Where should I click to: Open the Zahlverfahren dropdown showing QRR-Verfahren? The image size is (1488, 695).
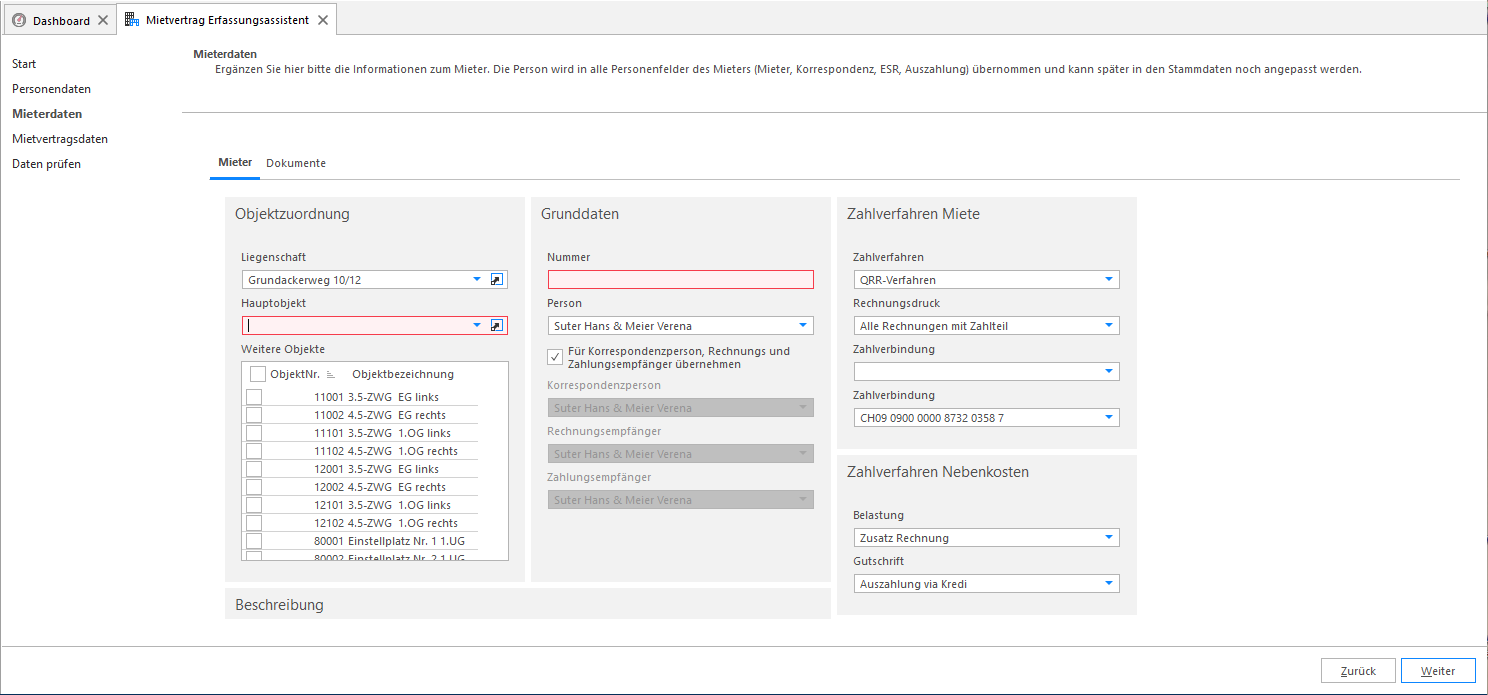tap(1109, 280)
